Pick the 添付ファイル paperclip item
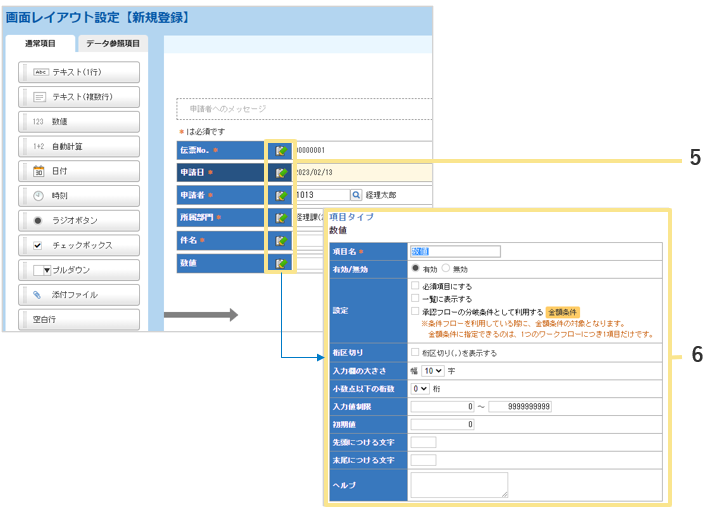The height and width of the screenshot is (512, 712). pyautogui.click(x=78, y=295)
